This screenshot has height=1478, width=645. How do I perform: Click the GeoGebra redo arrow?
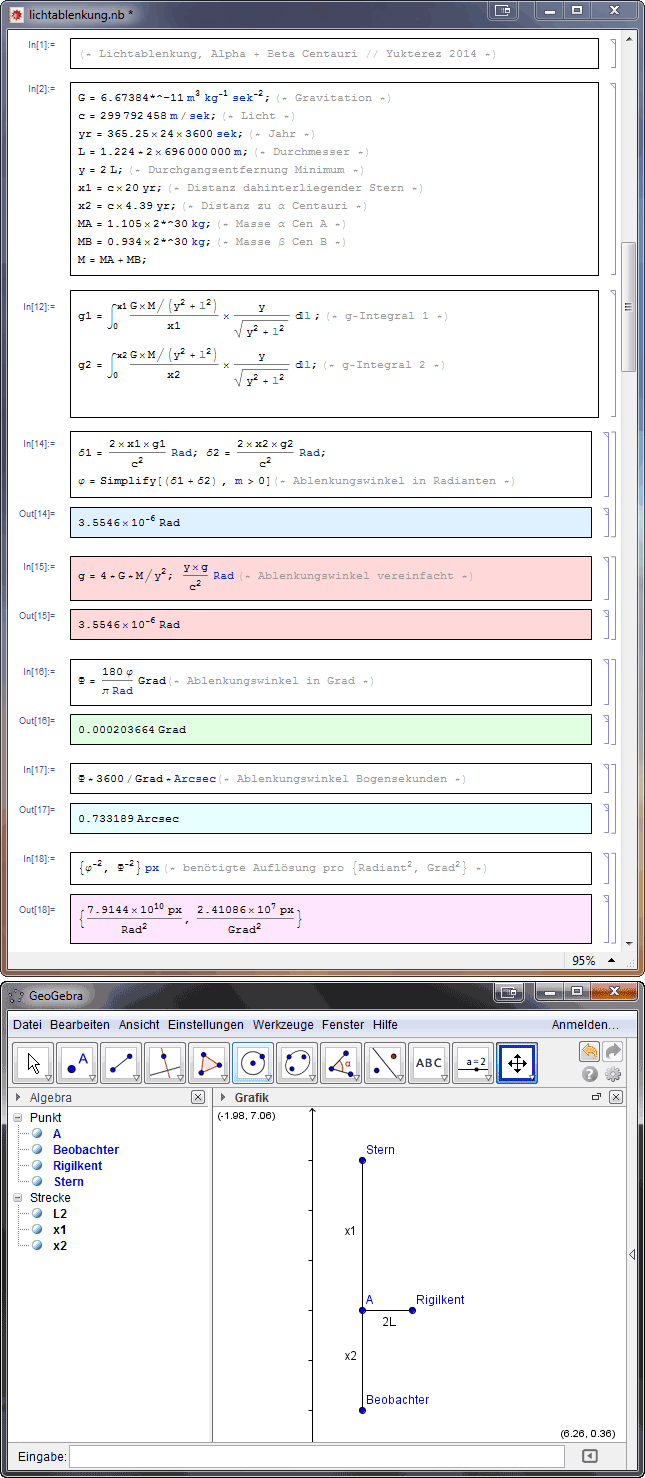coord(613,1051)
